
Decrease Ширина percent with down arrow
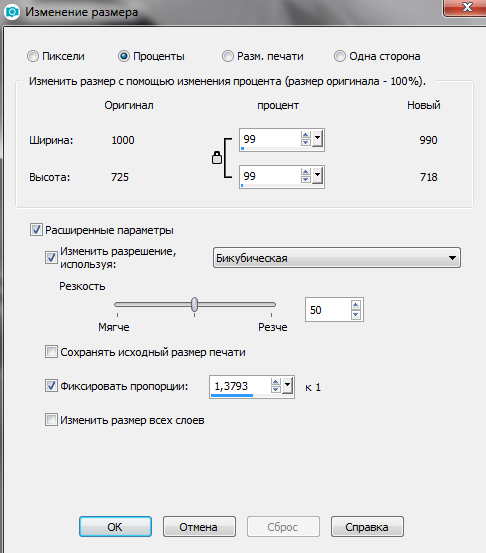click(x=306, y=142)
